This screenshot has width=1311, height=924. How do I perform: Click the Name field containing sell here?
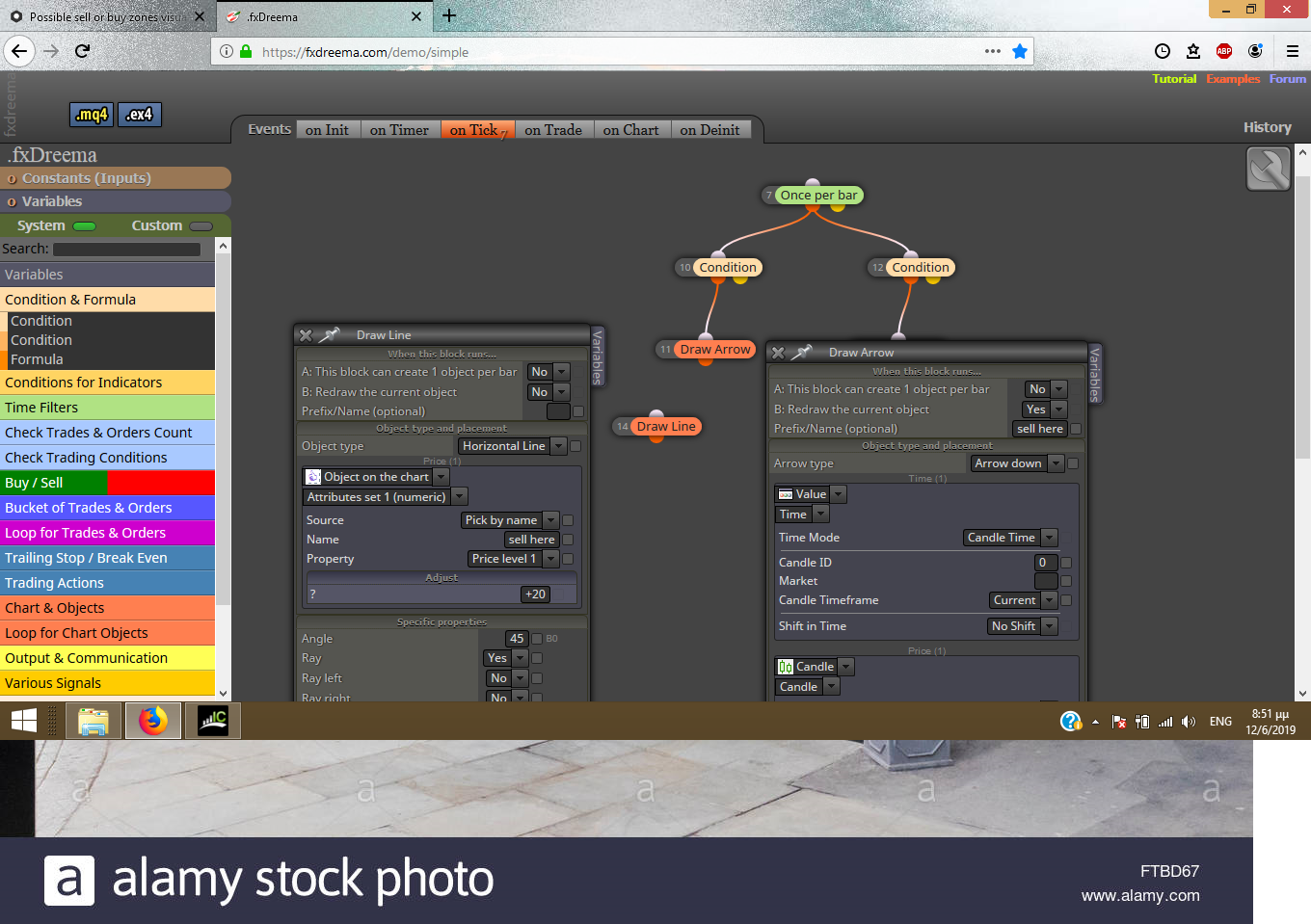click(531, 540)
